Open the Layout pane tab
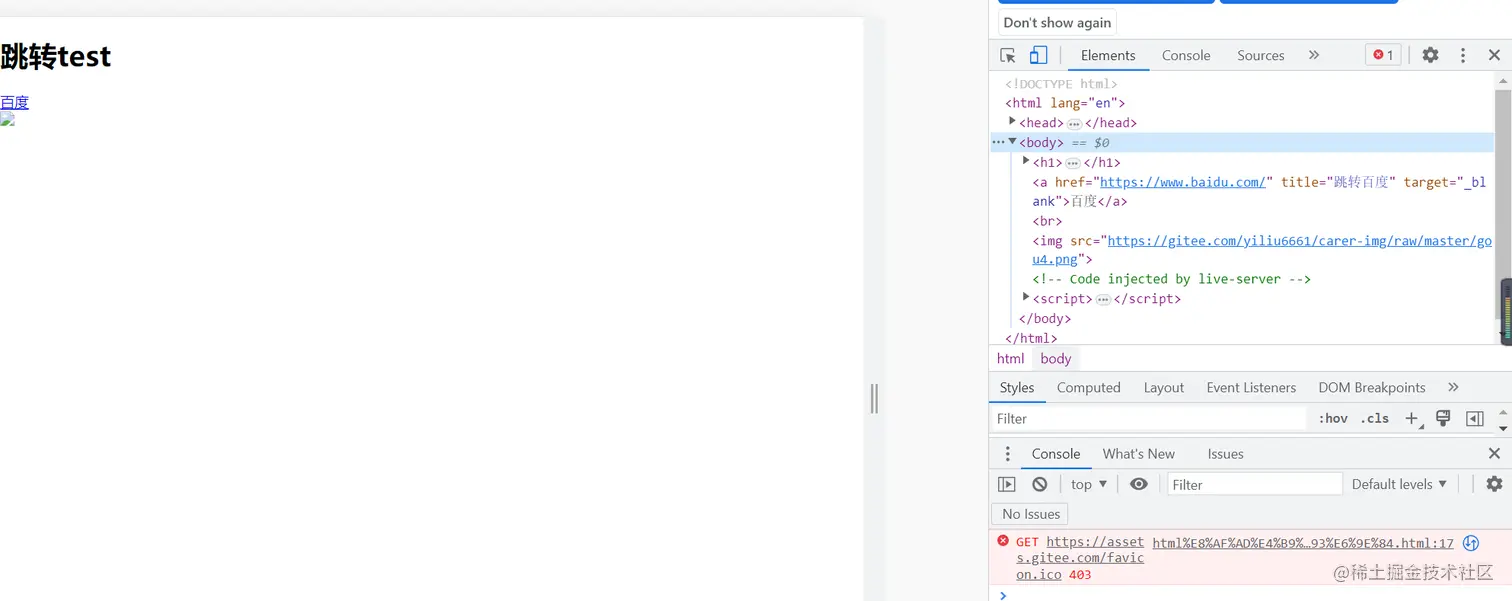Viewport: 1512px width, 601px height. point(1163,387)
